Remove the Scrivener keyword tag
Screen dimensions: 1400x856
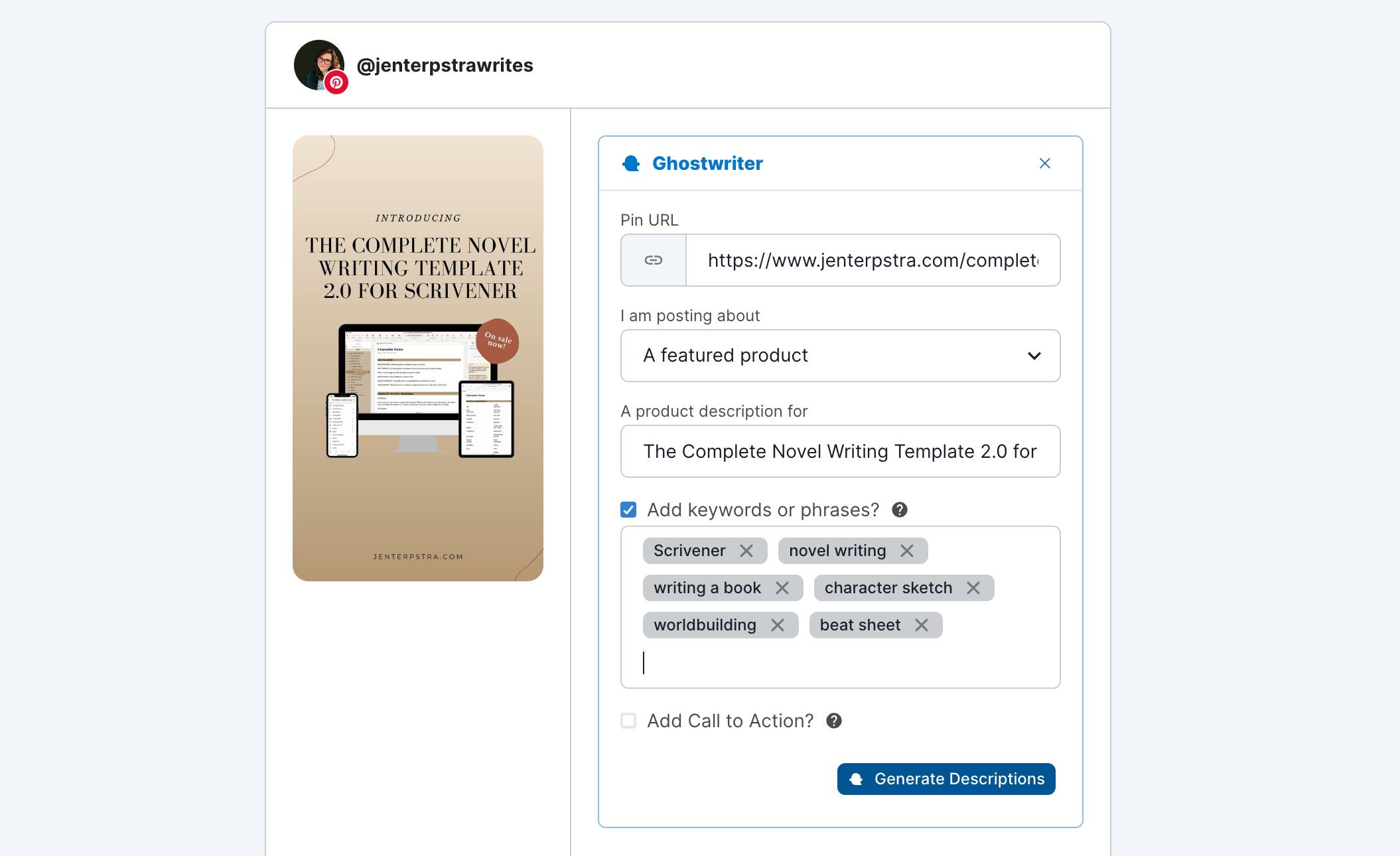click(x=746, y=551)
